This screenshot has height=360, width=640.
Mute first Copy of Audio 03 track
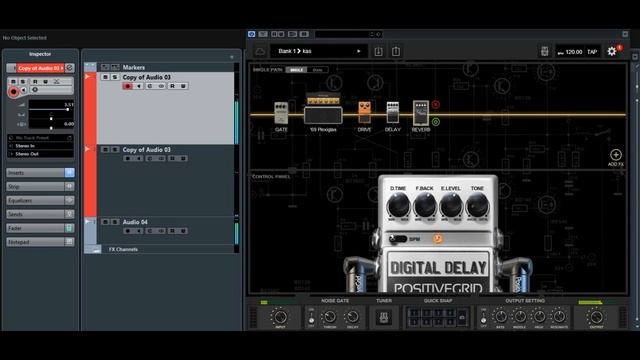(x=105, y=77)
